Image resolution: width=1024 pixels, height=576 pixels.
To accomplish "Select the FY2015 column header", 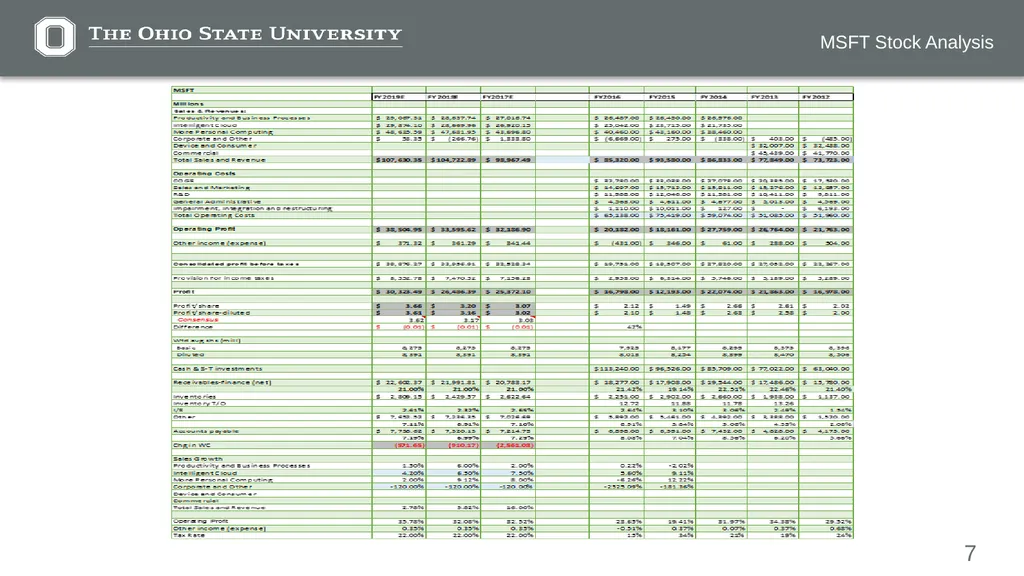I will click(x=669, y=97).
